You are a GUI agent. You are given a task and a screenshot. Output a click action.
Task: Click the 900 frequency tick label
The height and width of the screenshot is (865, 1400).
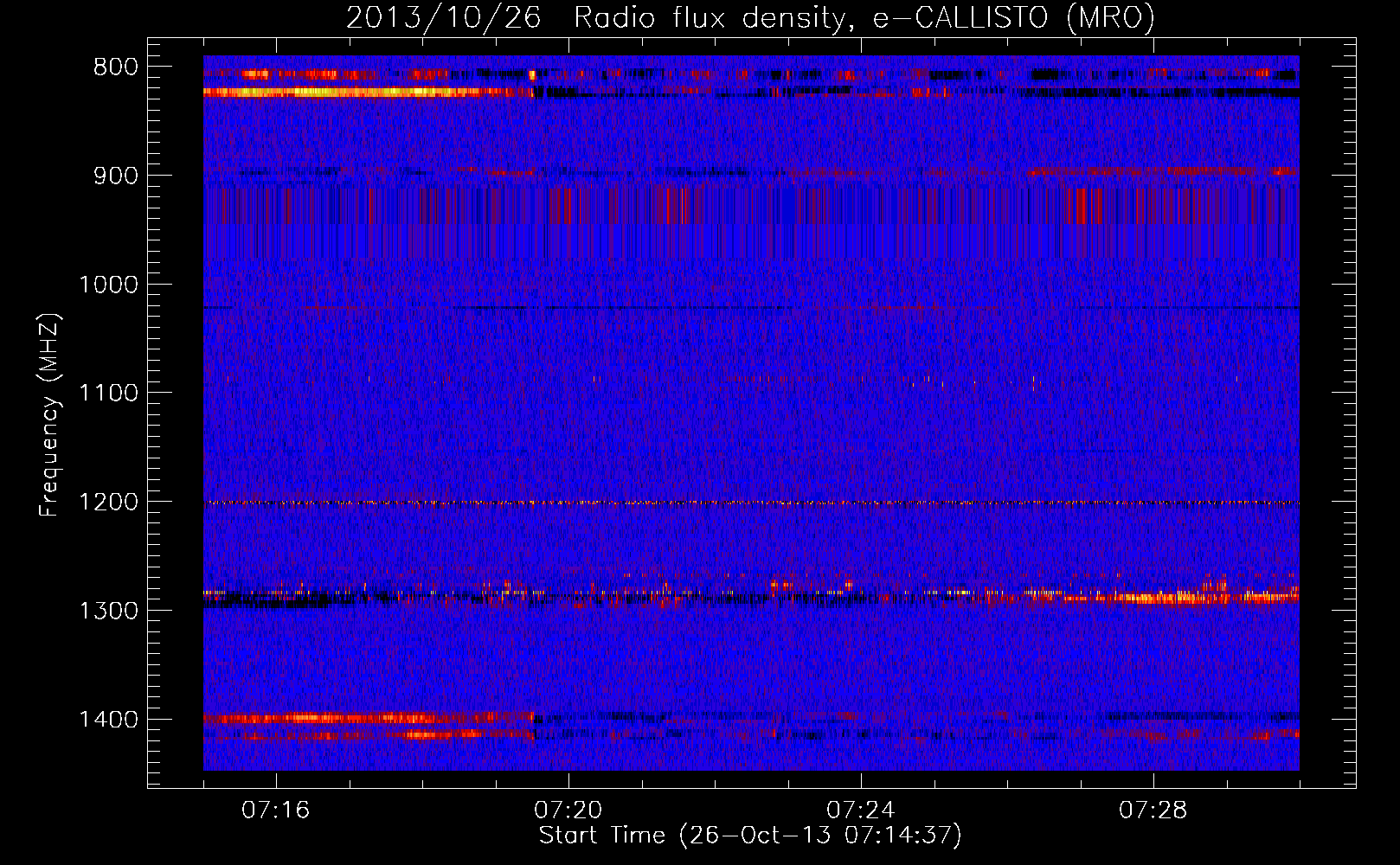pyautogui.click(x=115, y=176)
